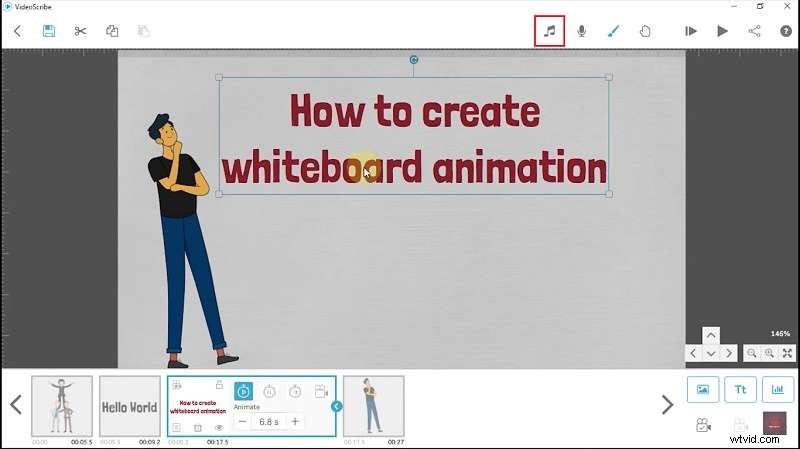Screen dimensions: 800x449
Task: Add new text with the Tt button
Action: click(740, 389)
